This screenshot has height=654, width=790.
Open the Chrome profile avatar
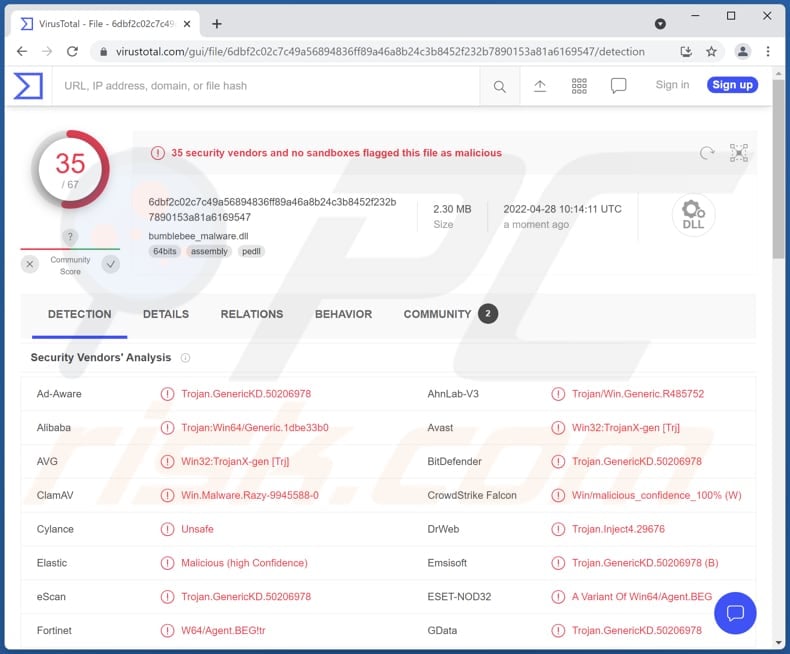[743, 51]
